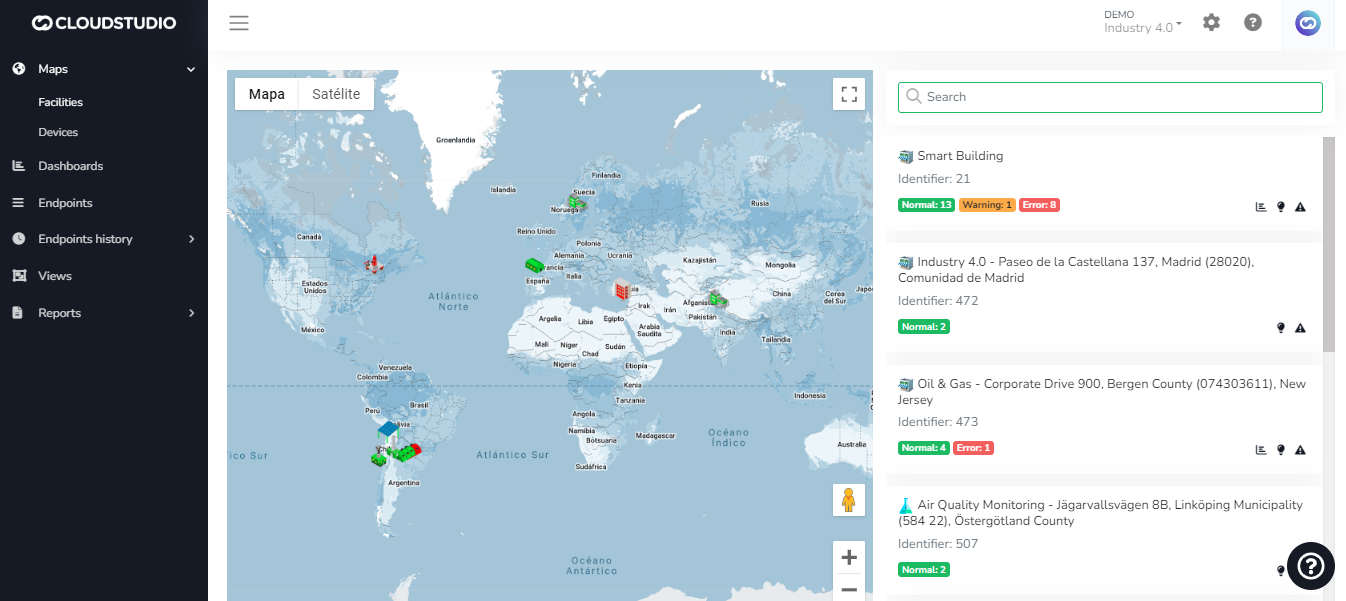Switch to the Satélite map view

click(x=335, y=93)
